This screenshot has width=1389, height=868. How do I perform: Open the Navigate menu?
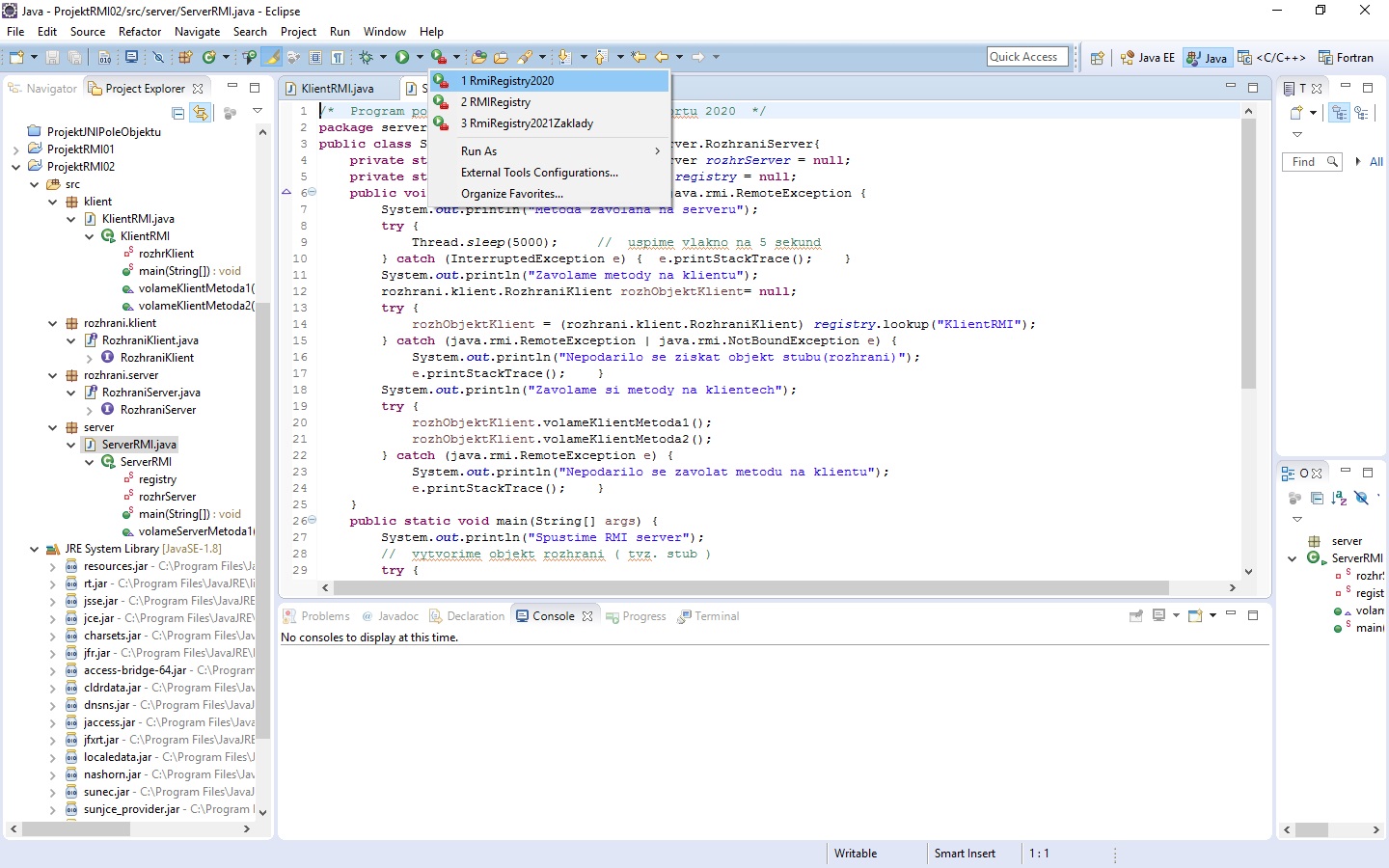(x=197, y=31)
